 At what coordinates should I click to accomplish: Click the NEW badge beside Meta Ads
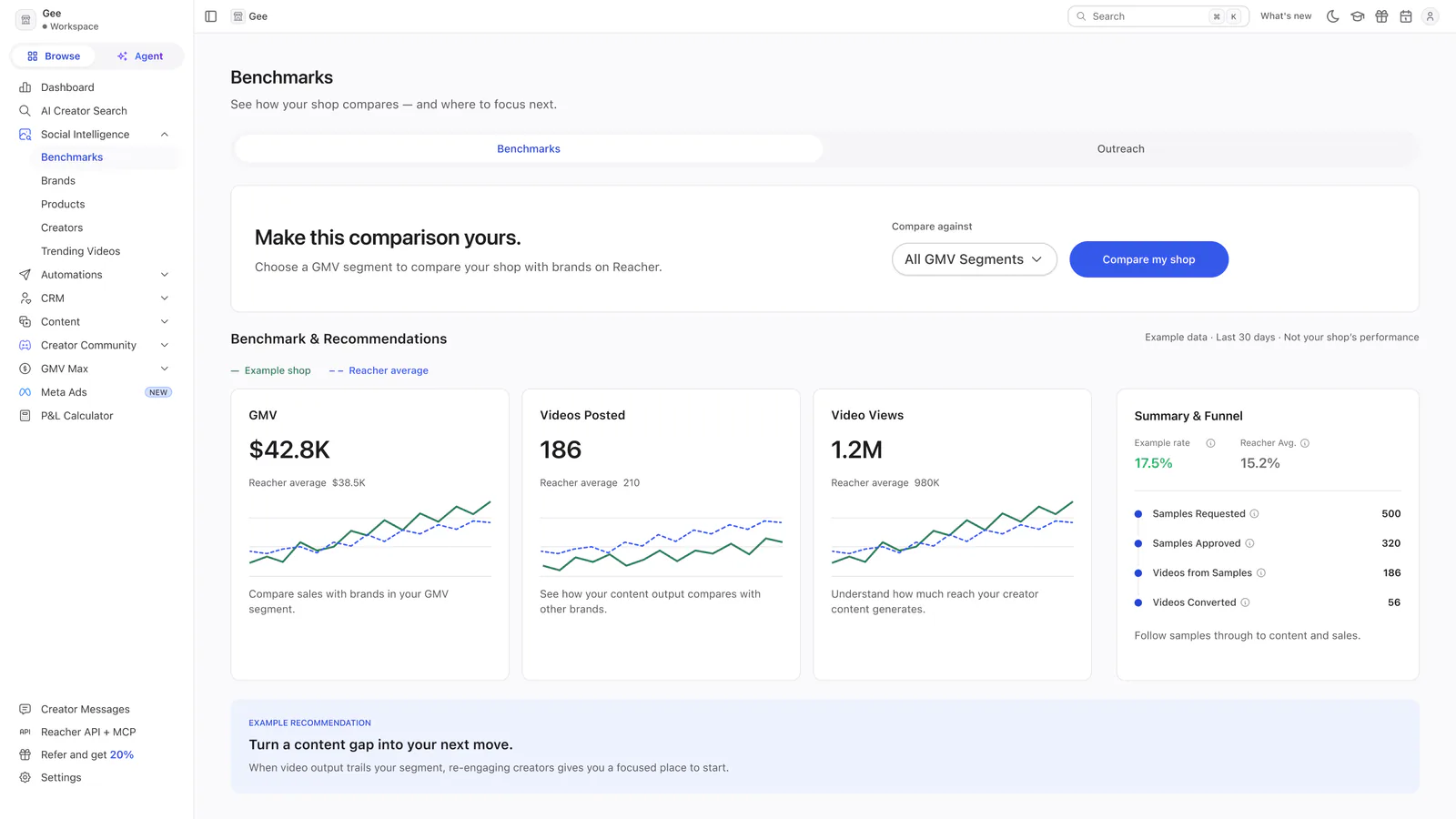158,392
